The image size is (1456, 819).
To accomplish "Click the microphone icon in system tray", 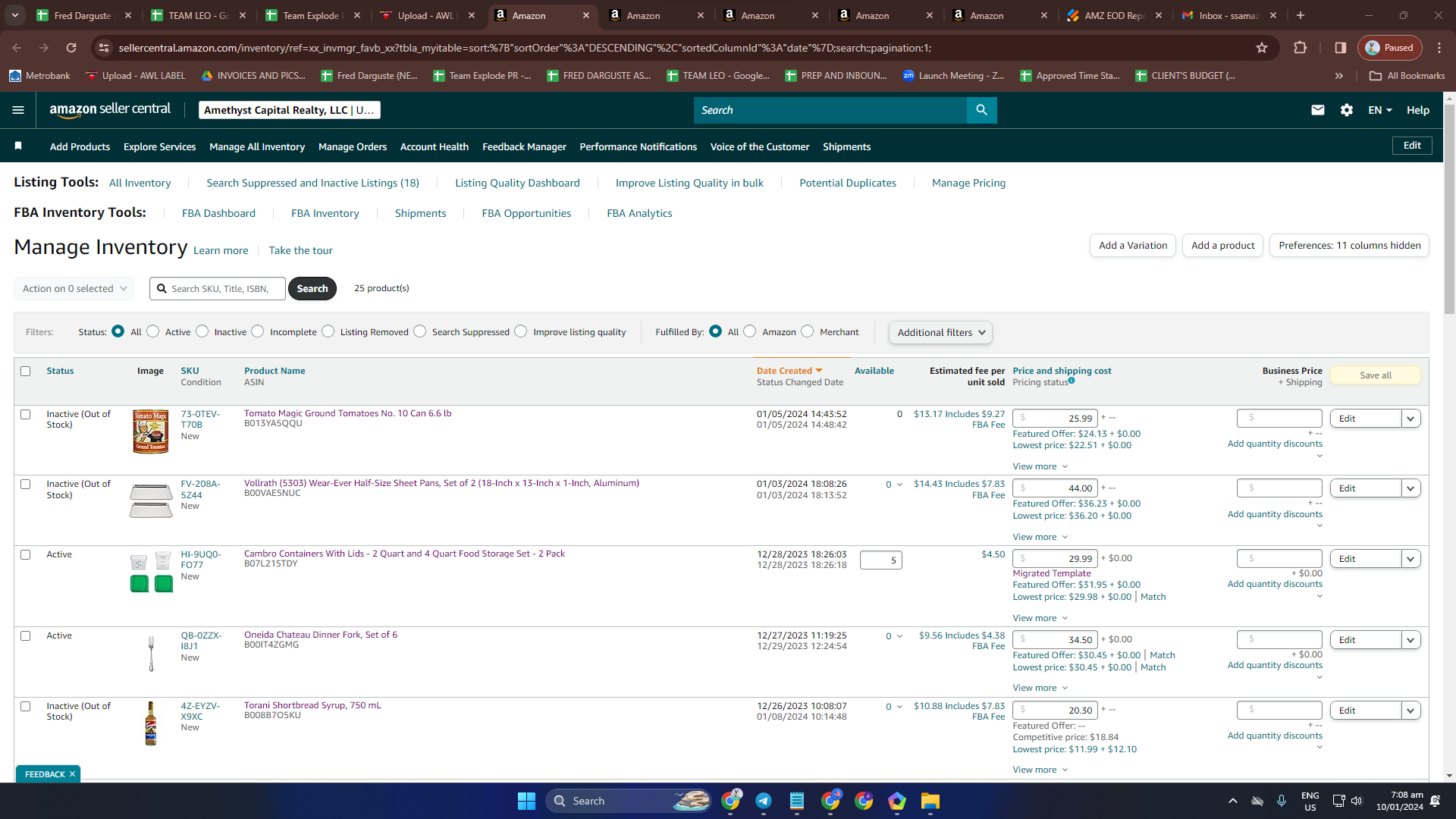I will point(1282,801).
